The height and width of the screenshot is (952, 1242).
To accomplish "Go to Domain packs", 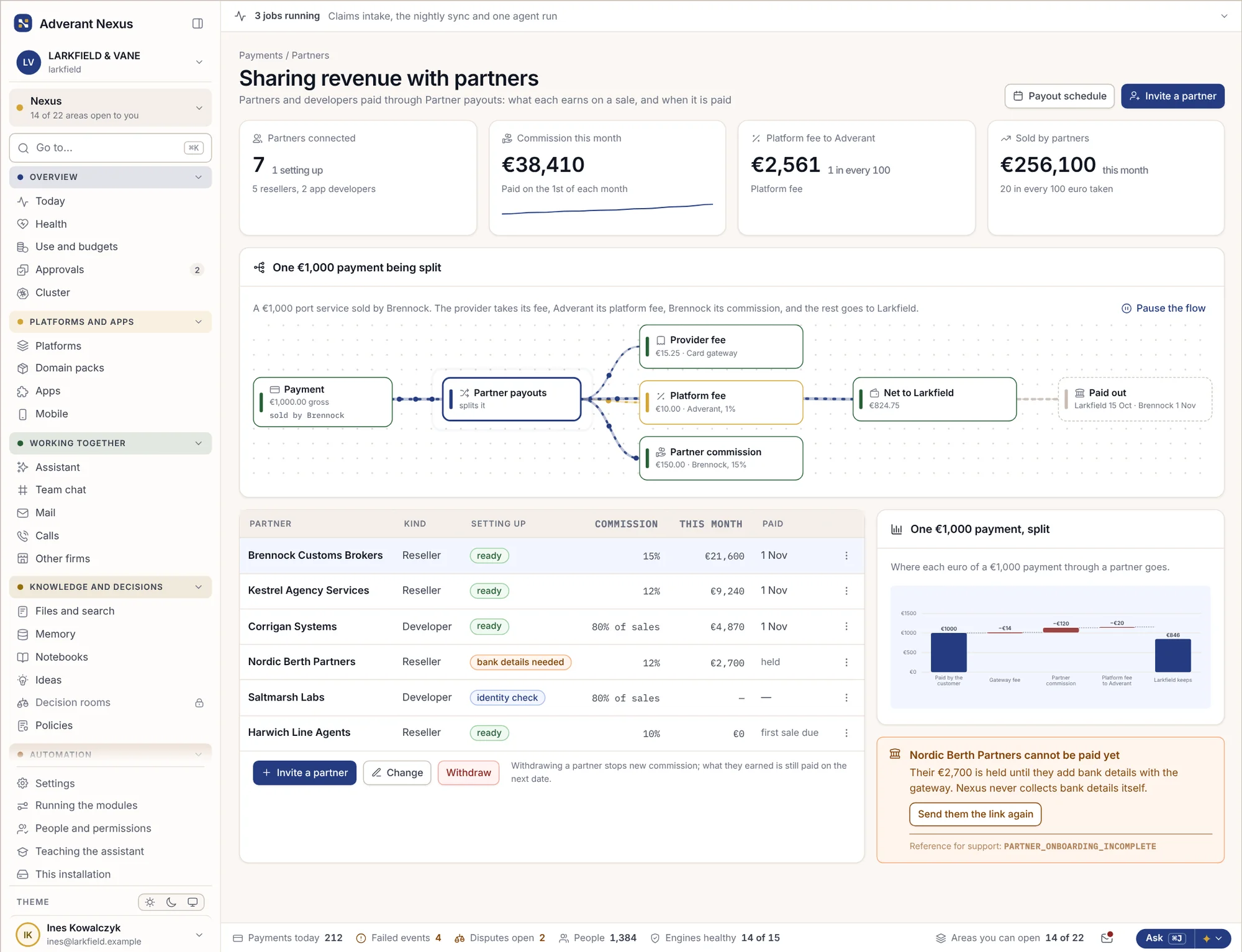I will coord(111,368).
